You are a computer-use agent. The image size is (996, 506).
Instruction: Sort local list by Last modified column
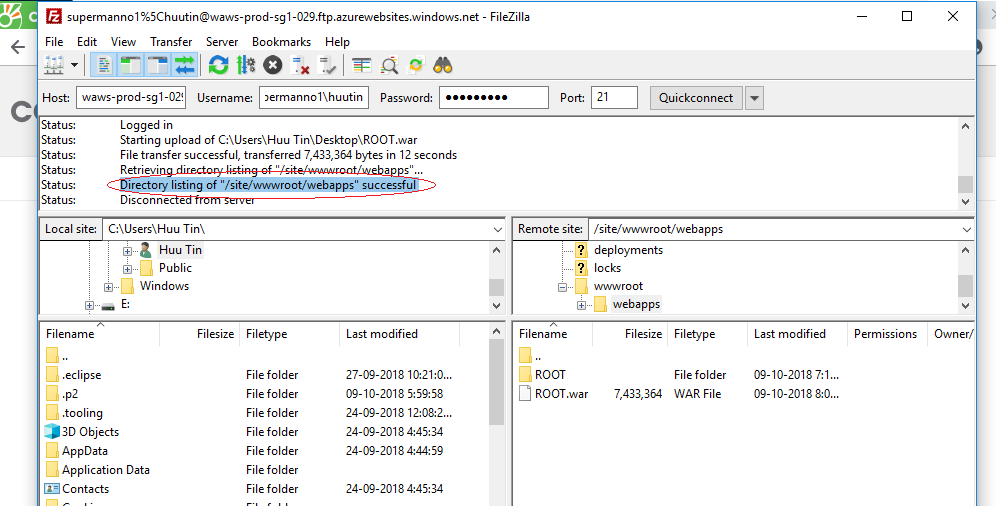tap(400, 334)
